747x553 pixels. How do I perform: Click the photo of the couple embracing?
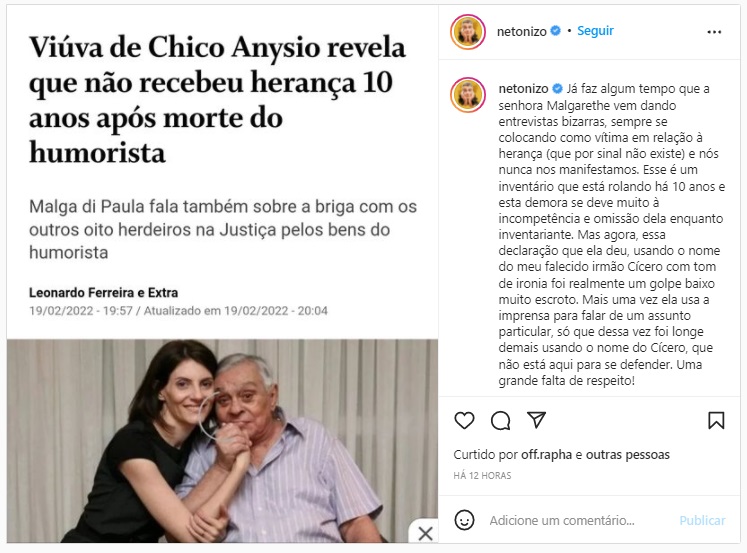[x=222, y=441]
